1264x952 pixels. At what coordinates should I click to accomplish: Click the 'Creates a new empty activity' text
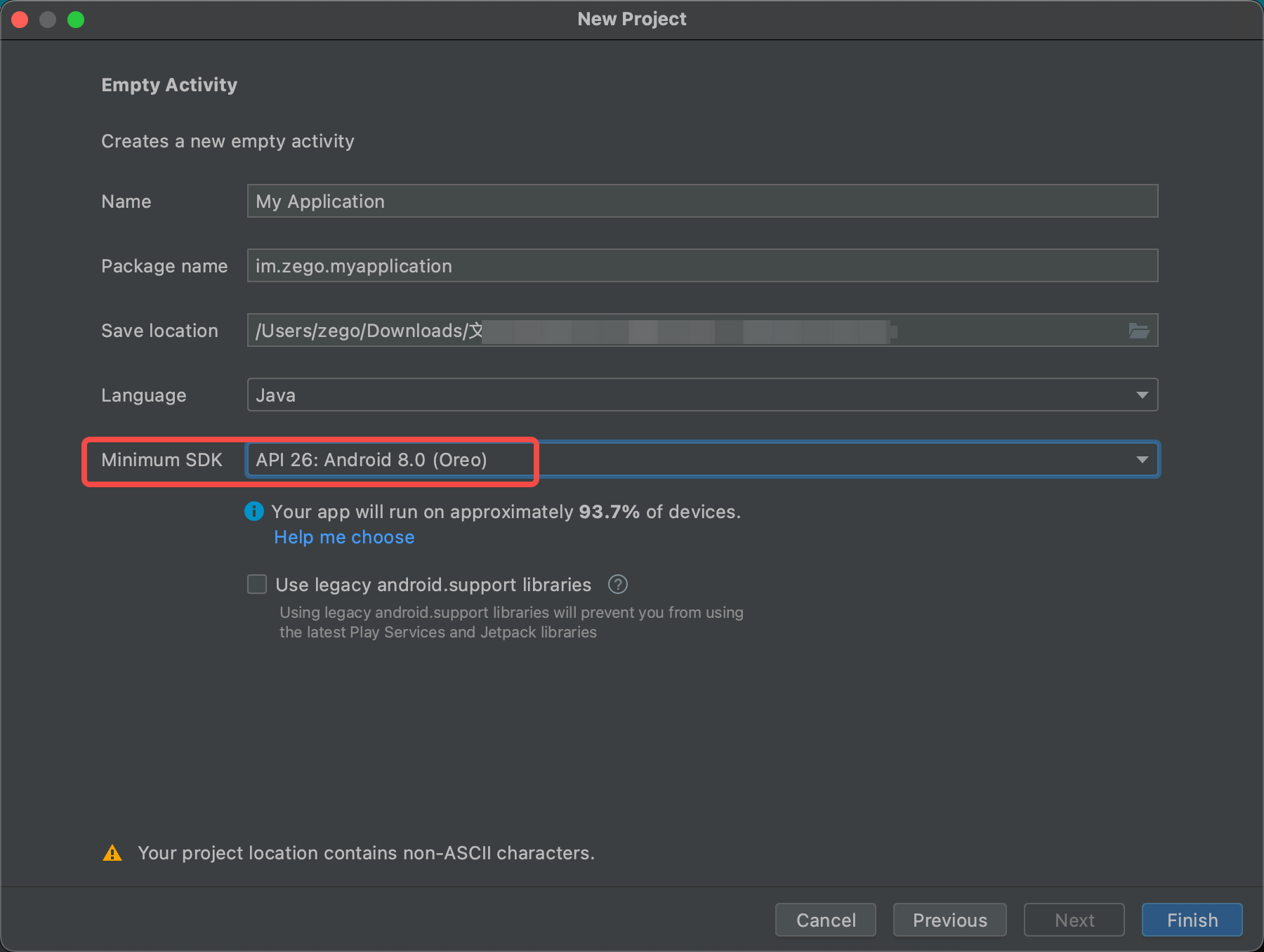tap(228, 141)
